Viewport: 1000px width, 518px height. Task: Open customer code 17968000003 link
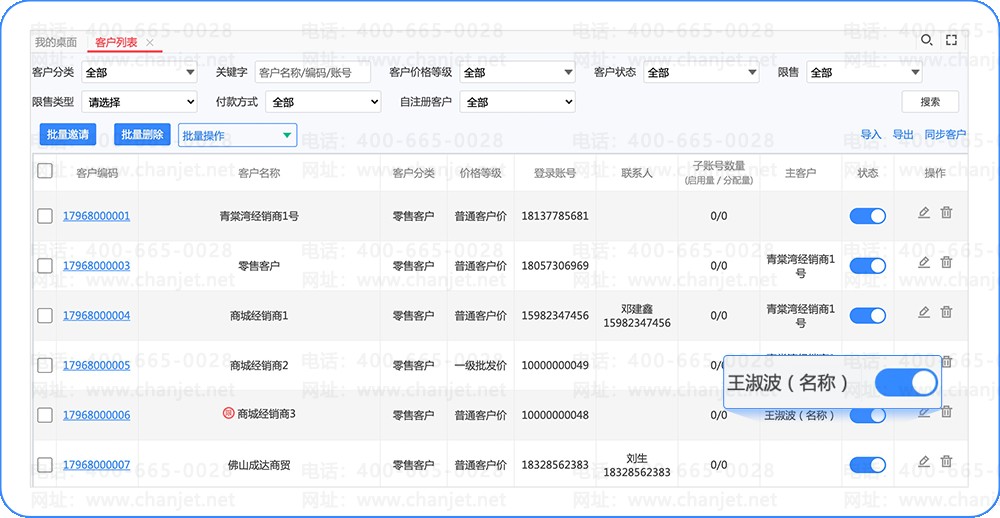(96, 266)
